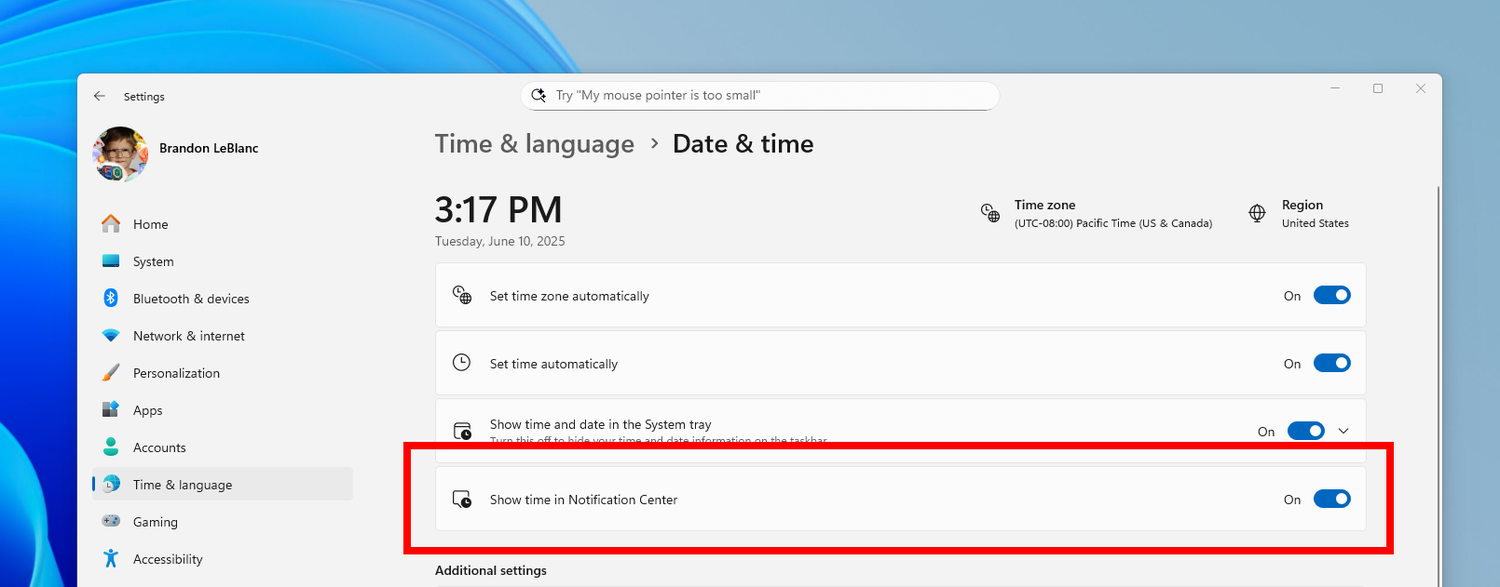Click the Date & time page title

pos(743,144)
